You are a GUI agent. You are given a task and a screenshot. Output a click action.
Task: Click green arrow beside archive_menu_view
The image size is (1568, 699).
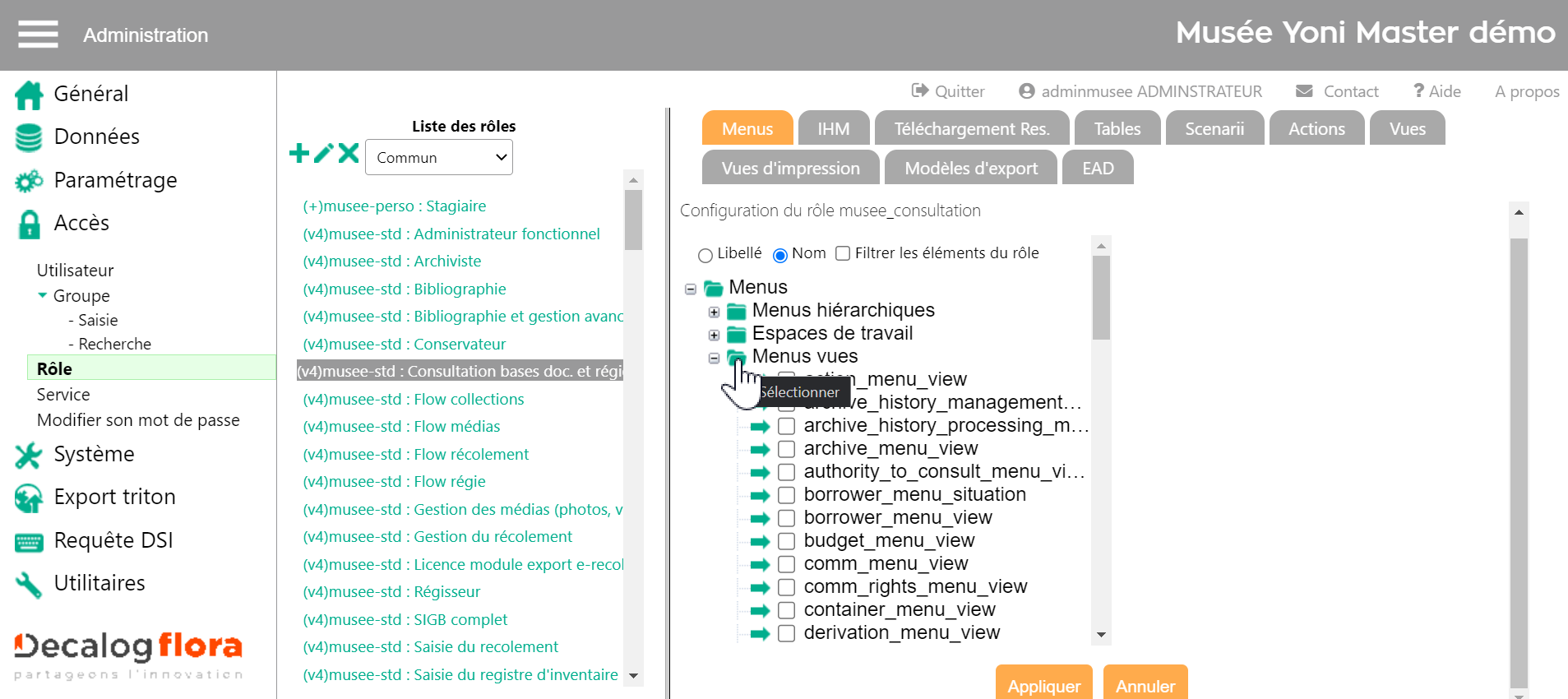[x=760, y=449]
